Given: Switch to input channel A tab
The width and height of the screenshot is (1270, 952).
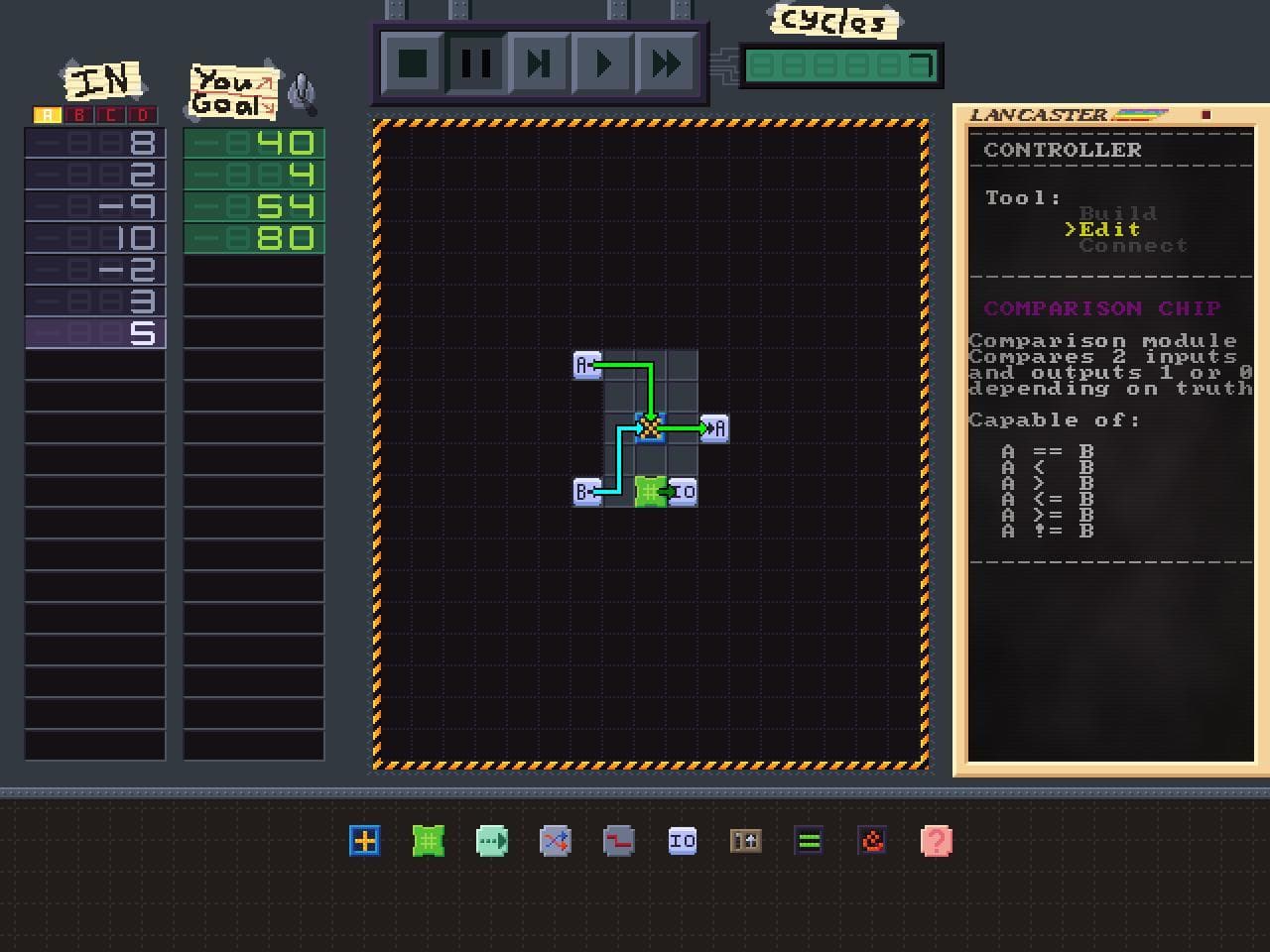Looking at the screenshot, I should [x=47, y=115].
